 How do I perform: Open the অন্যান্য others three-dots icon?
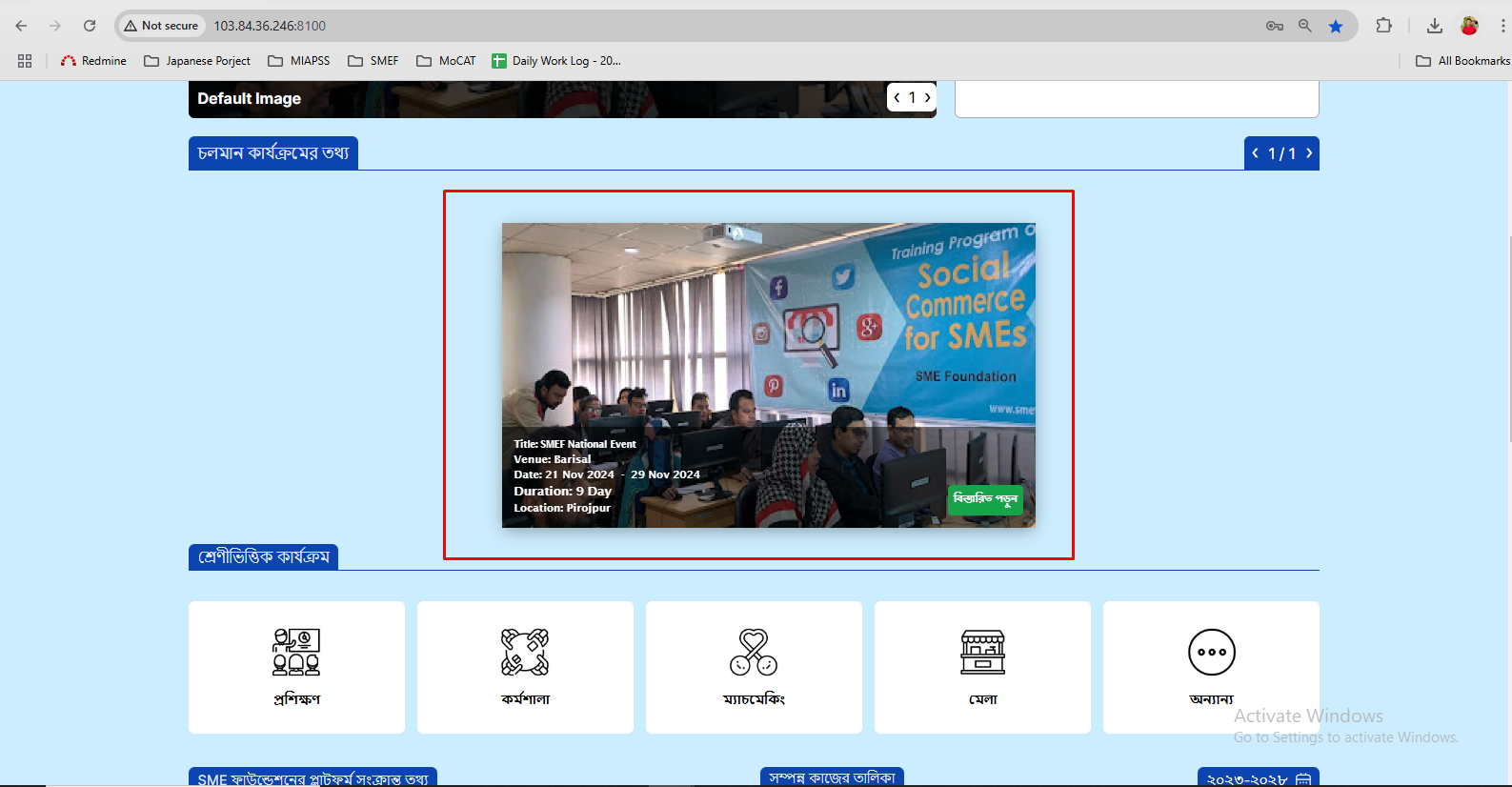pos(1212,653)
